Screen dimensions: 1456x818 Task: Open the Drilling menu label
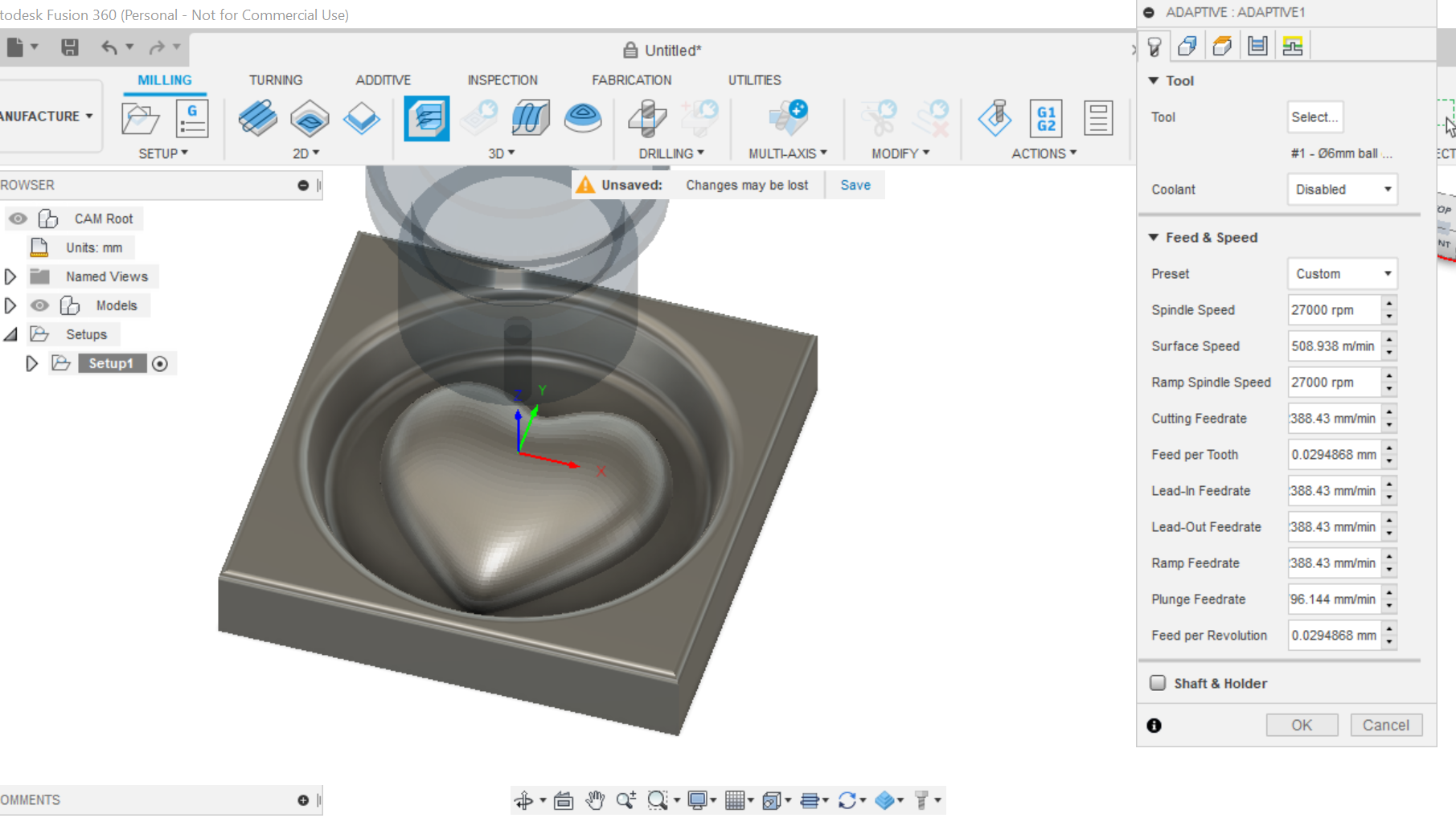click(x=671, y=153)
